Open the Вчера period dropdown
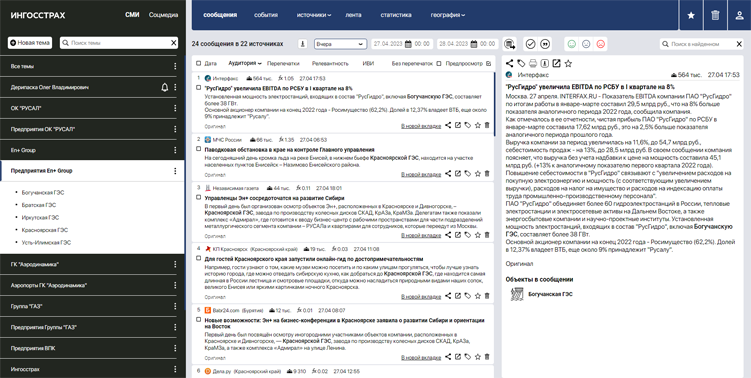The image size is (751, 378). [x=341, y=44]
